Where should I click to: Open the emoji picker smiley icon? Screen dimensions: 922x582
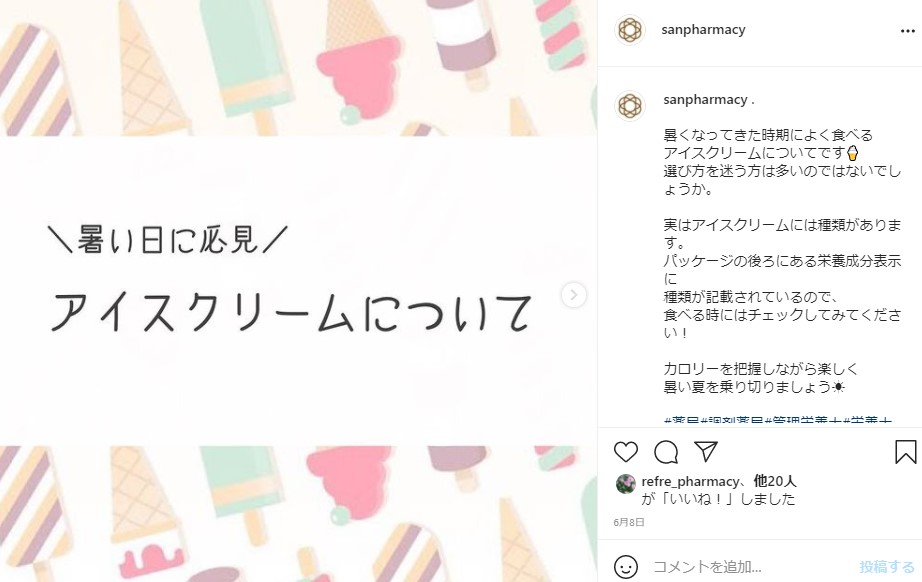626,567
